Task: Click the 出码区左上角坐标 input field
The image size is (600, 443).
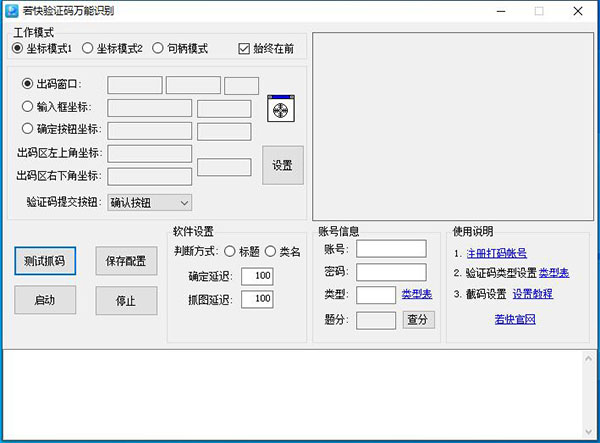Action: point(150,153)
